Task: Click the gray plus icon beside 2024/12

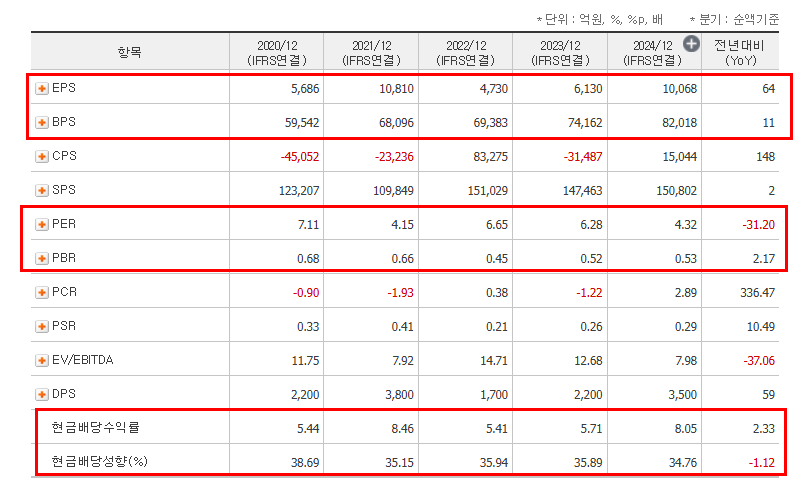Action: pos(691,44)
